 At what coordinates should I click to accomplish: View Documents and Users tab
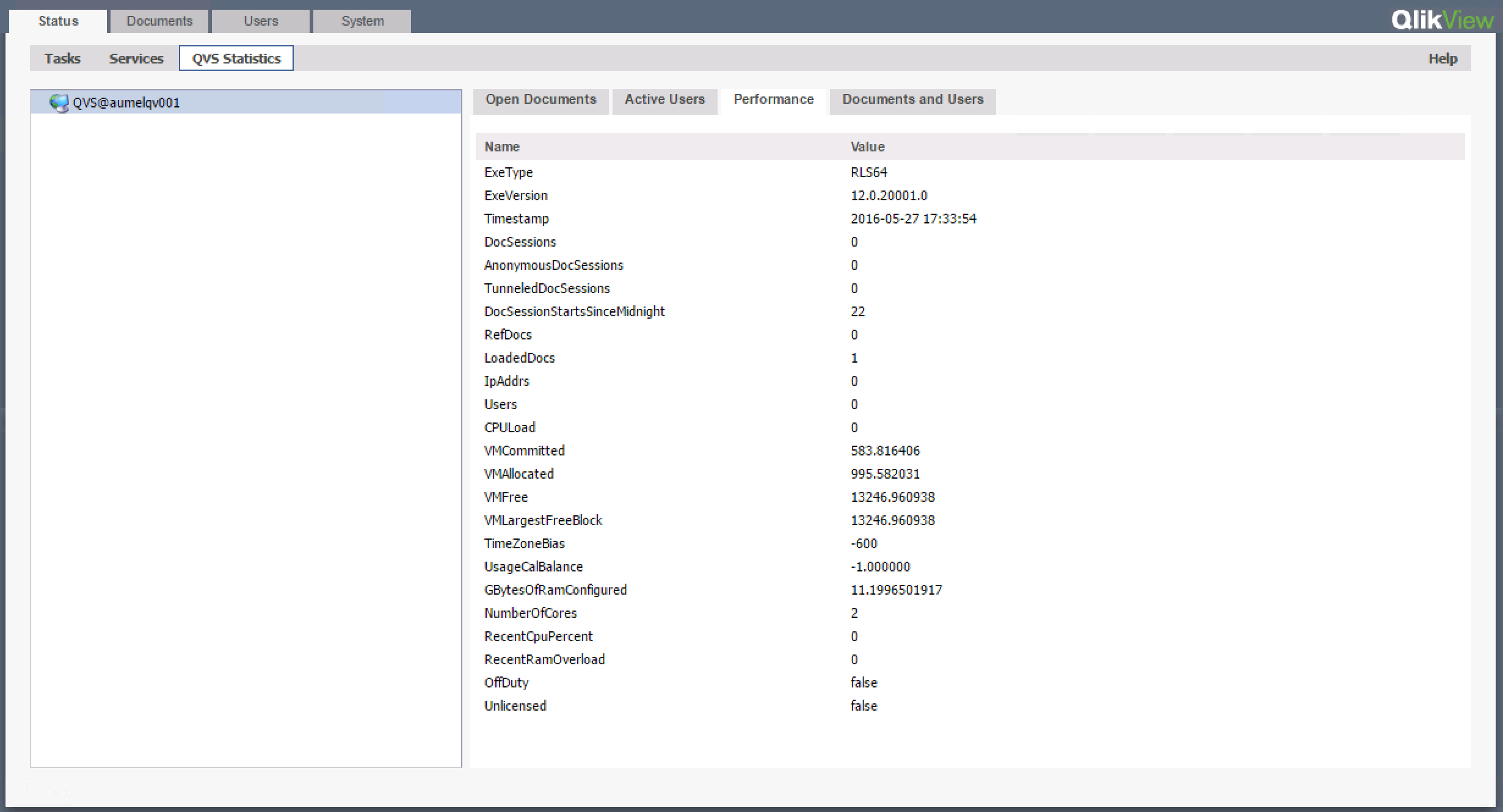[x=912, y=100]
